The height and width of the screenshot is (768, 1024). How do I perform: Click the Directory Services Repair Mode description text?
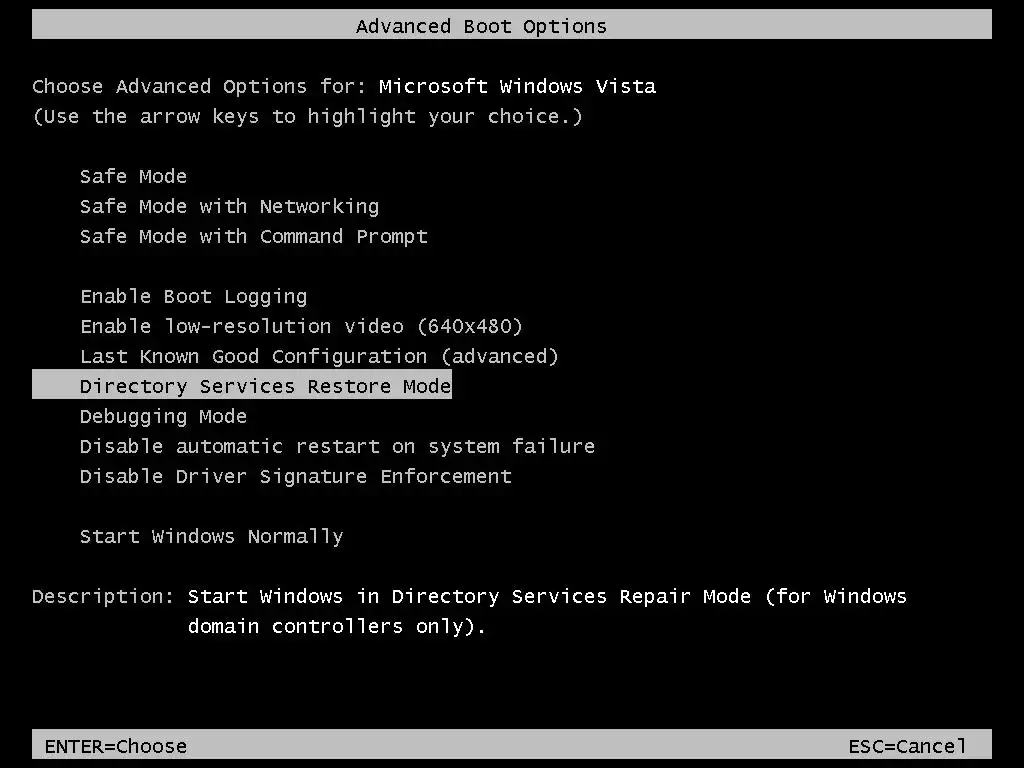[547, 596]
